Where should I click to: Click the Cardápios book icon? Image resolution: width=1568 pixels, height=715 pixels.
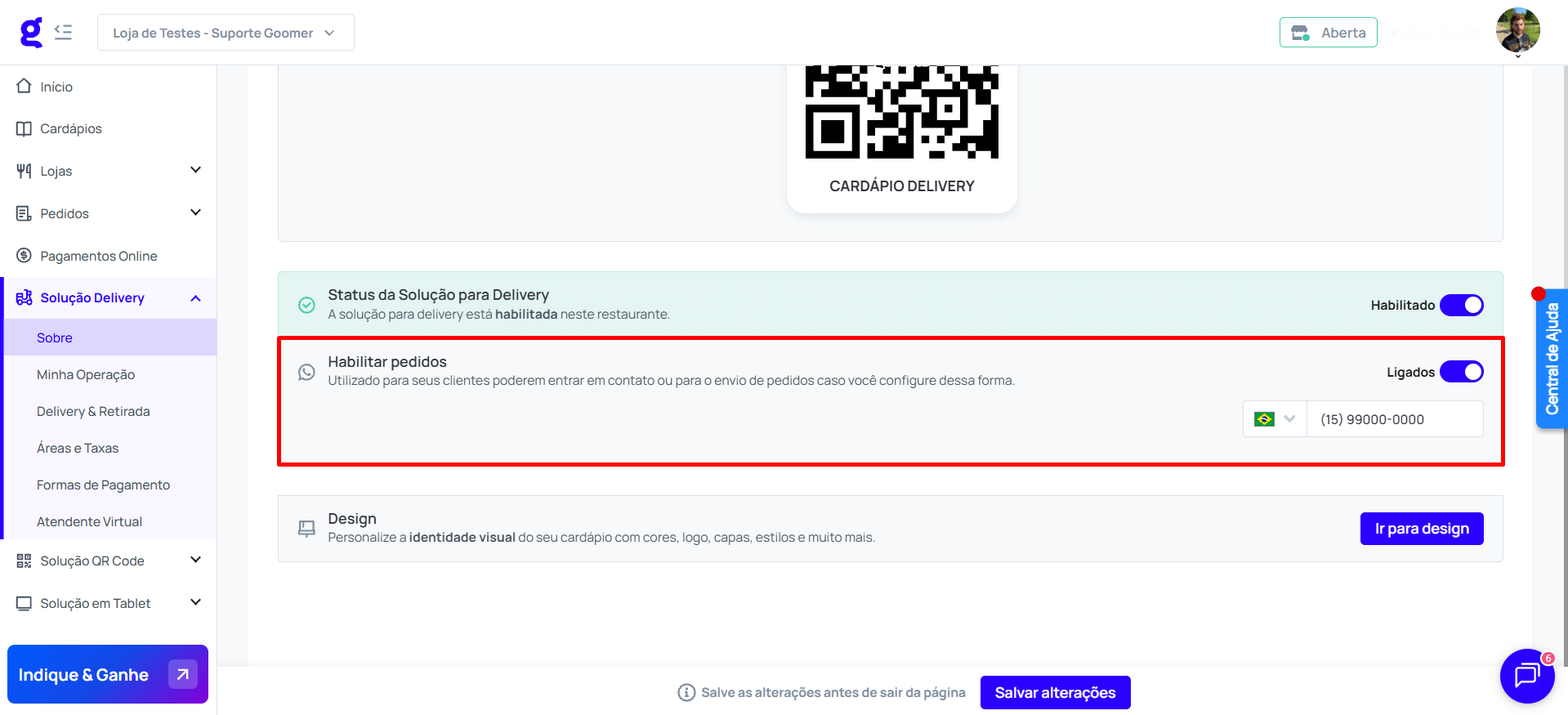[24, 128]
